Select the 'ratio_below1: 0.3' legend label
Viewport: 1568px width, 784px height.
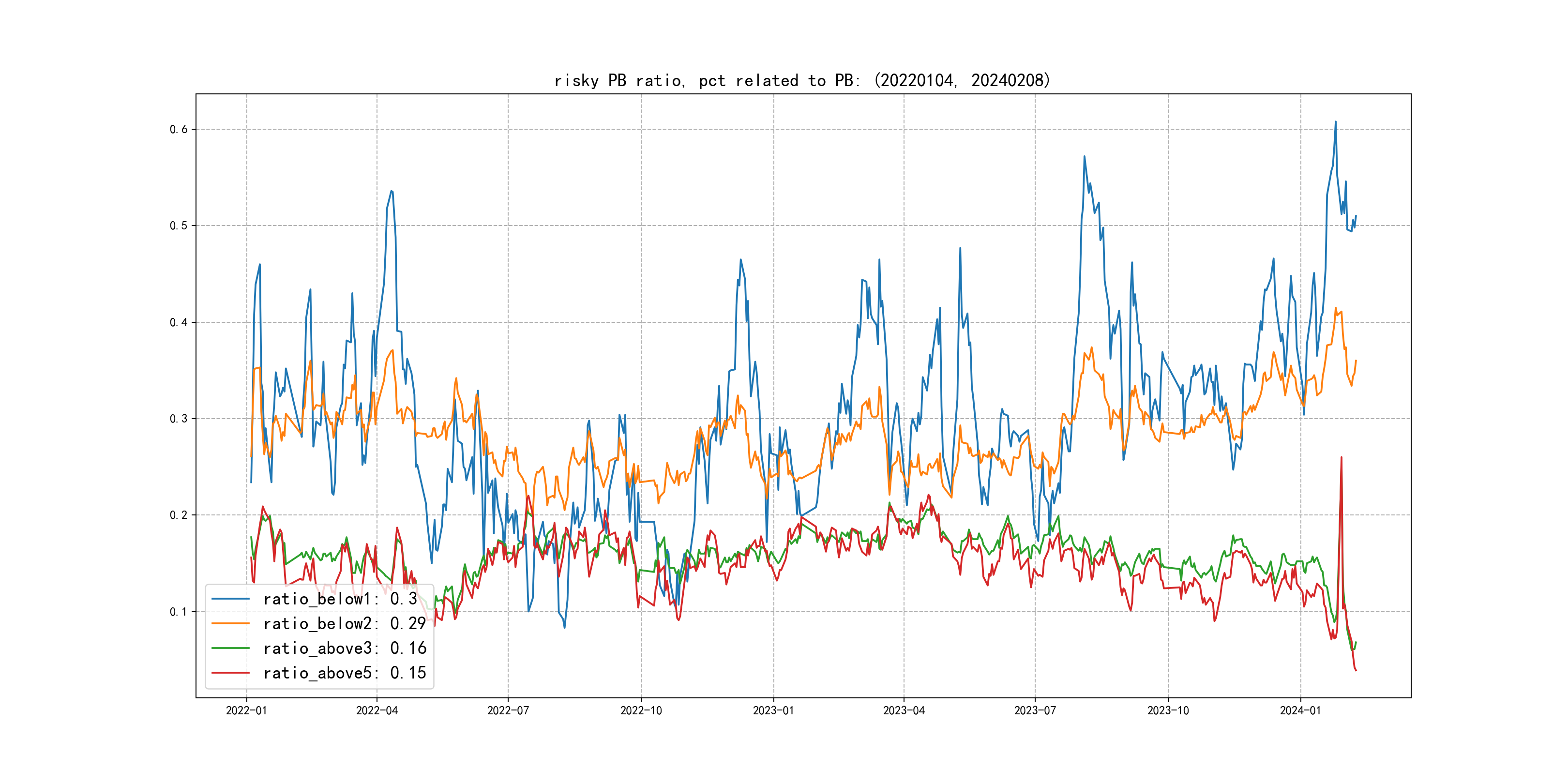(x=340, y=599)
